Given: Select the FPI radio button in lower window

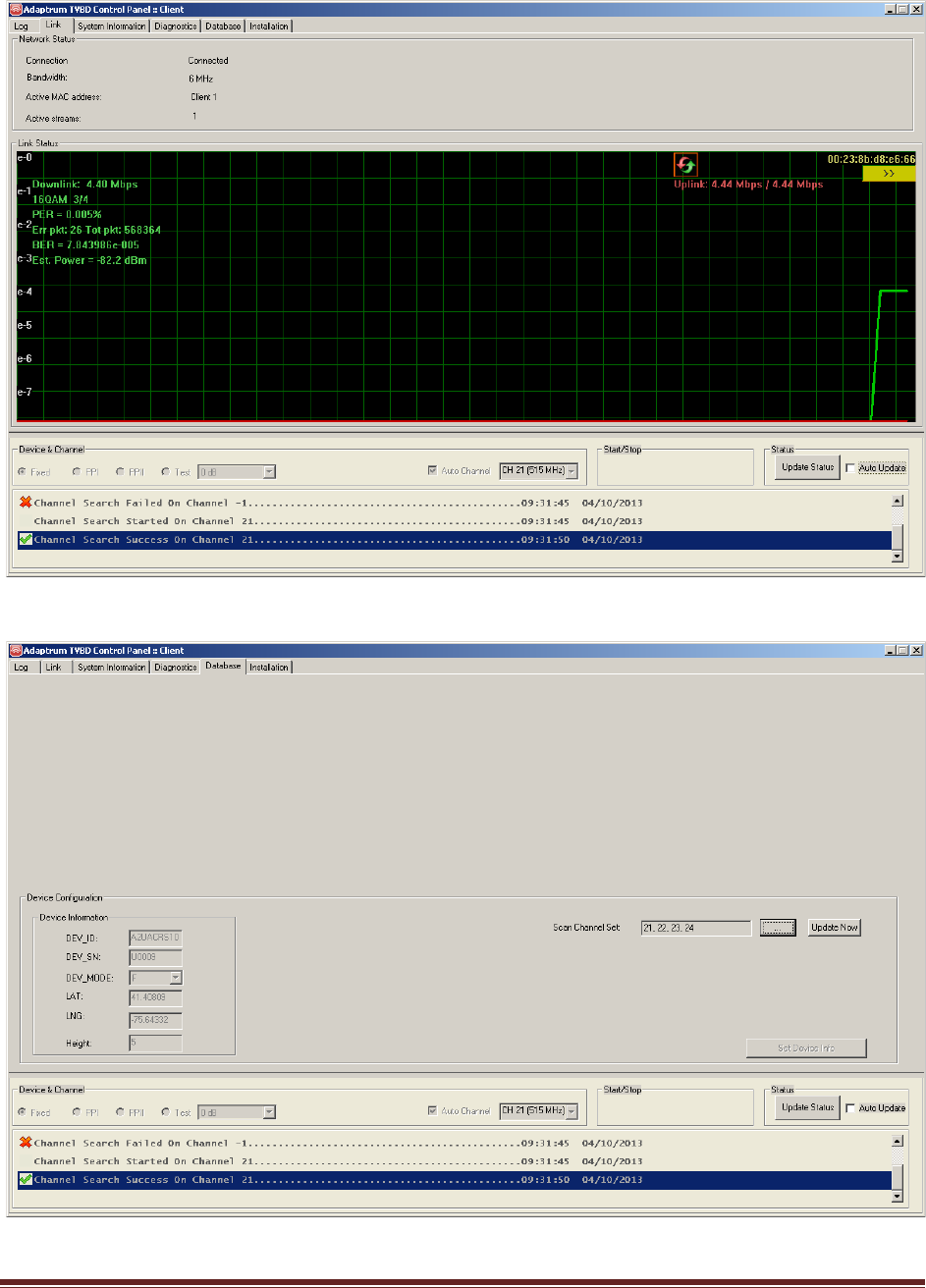Looking at the screenshot, I should [x=78, y=1112].
